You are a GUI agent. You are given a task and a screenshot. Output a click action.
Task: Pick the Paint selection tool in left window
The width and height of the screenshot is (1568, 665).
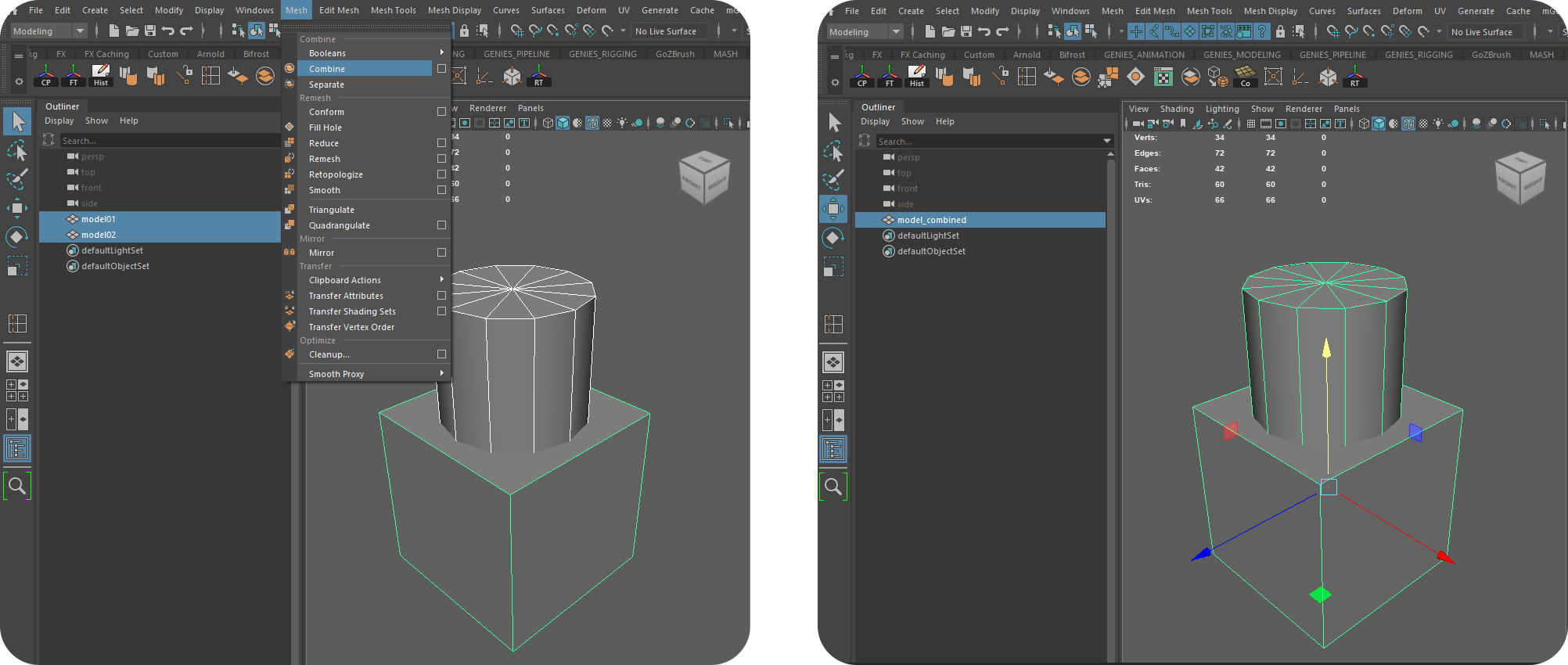click(17, 178)
